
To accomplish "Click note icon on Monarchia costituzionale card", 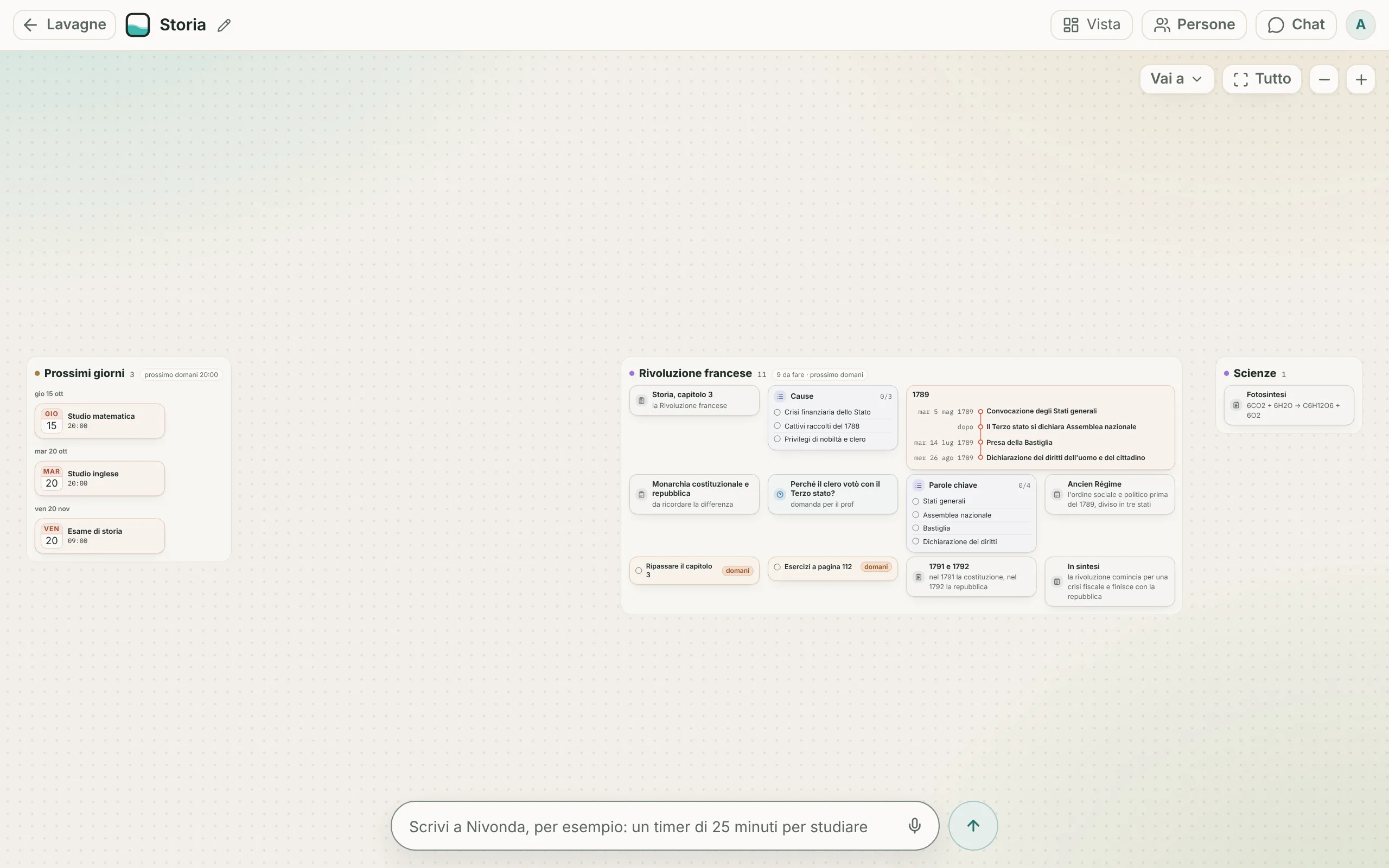I will click(642, 494).
